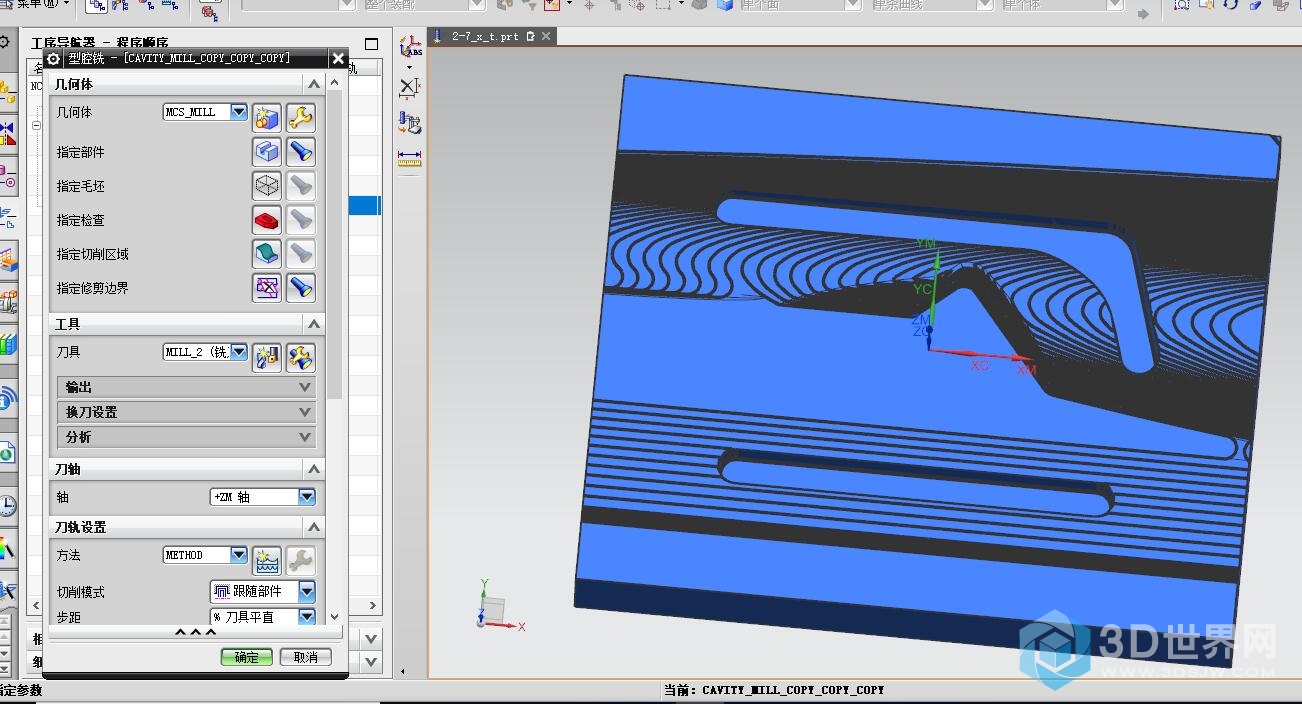Screen dimensions: 1302x704
Task: Maximize the 工序导航器 panel
Action: [372, 44]
